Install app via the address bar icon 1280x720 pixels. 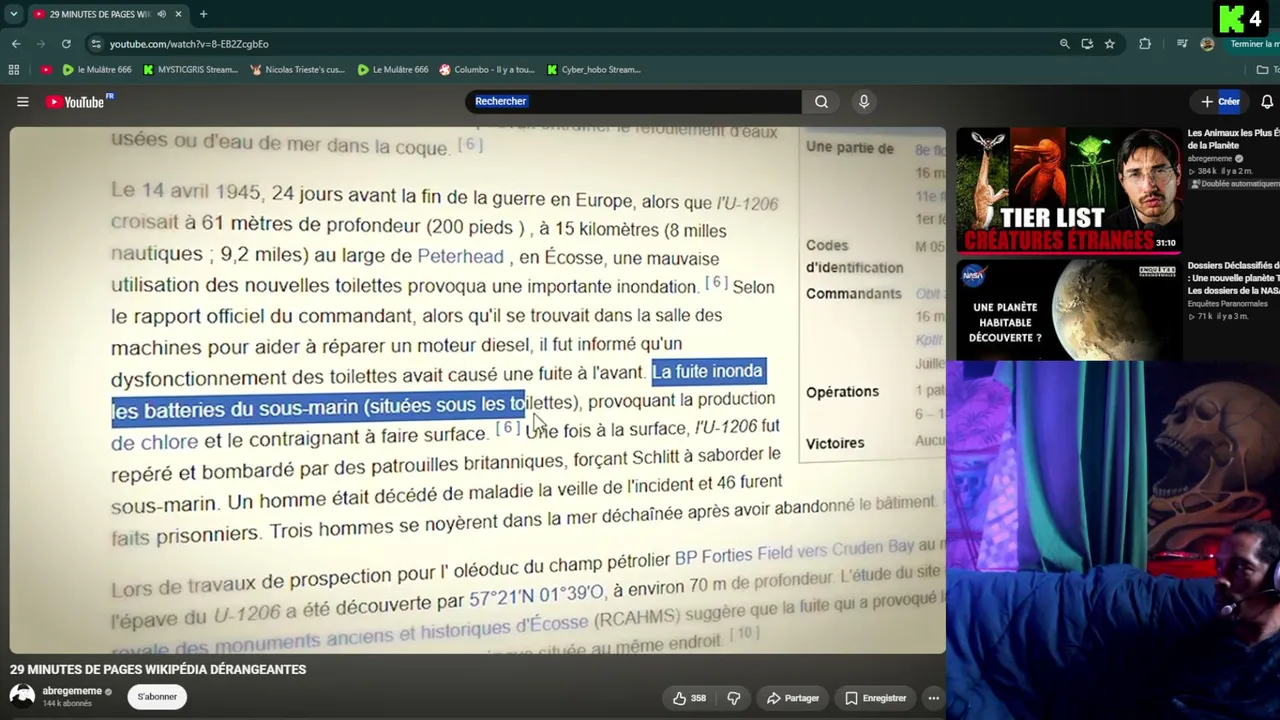[1087, 44]
